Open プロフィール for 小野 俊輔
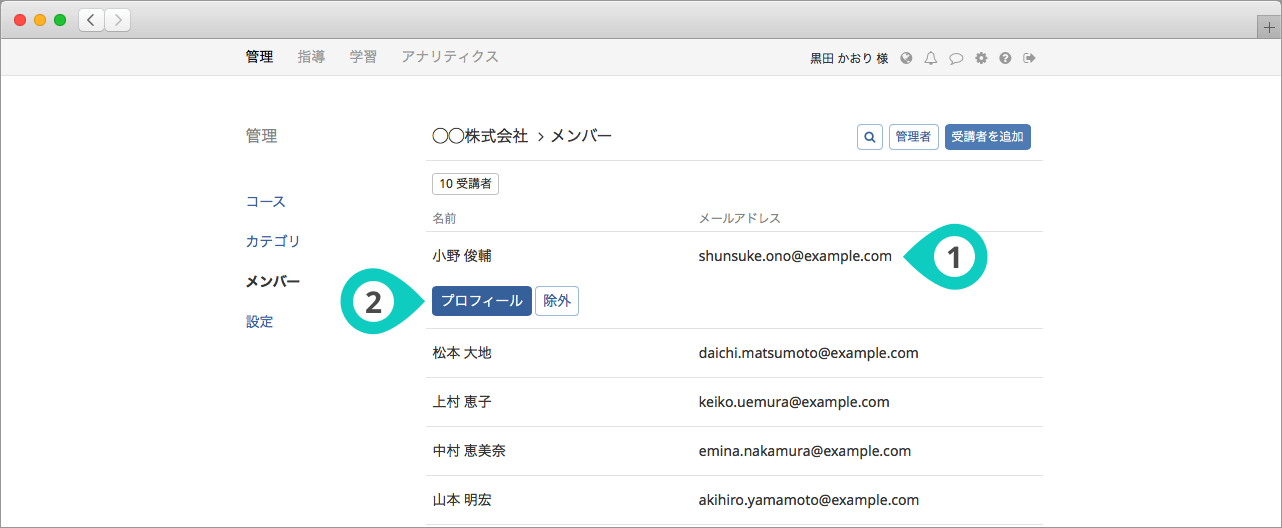This screenshot has width=1282, height=528. pyautogui.click(x=482, y=301)
